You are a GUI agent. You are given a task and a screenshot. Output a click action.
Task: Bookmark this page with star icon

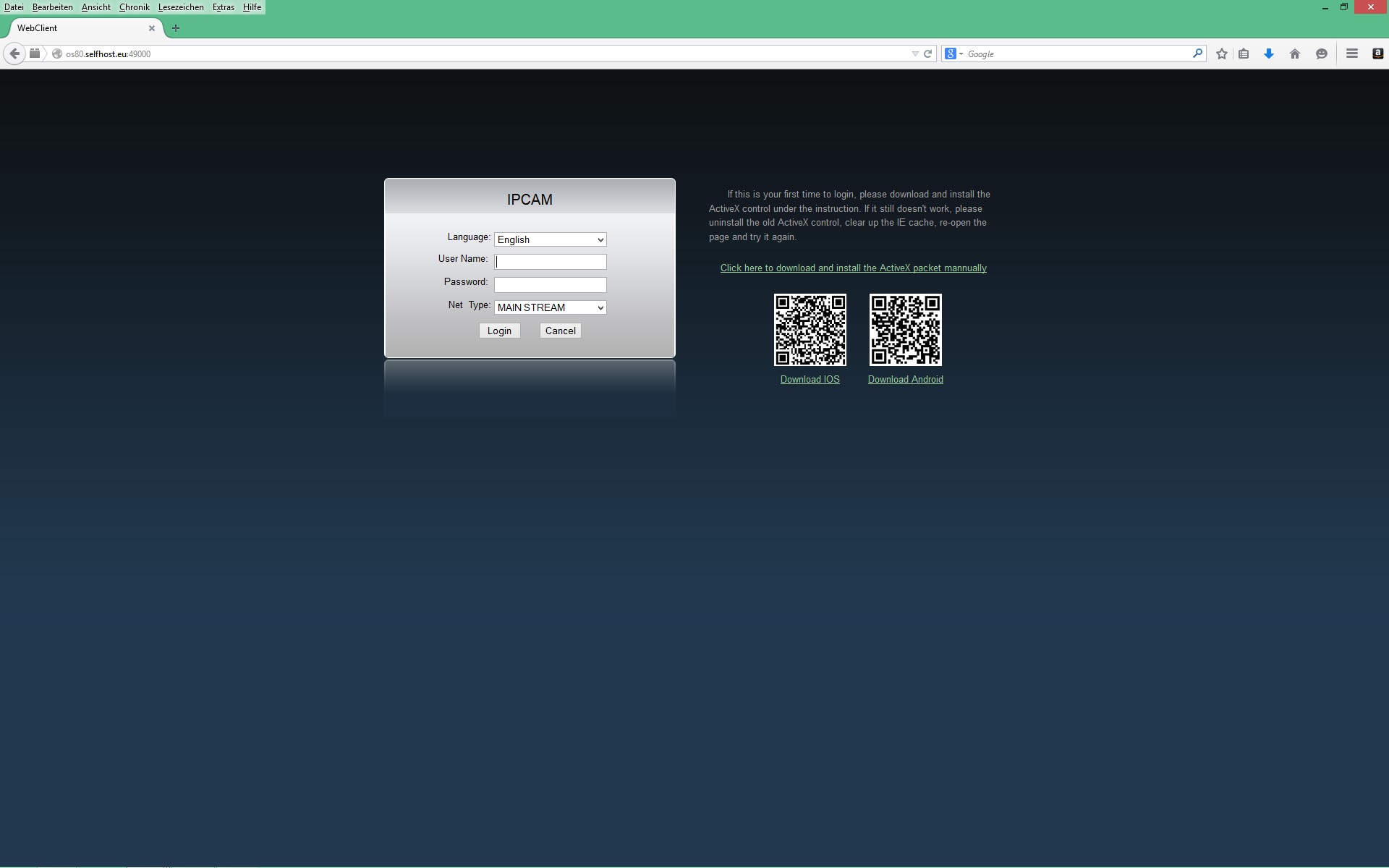point(1222,54)
